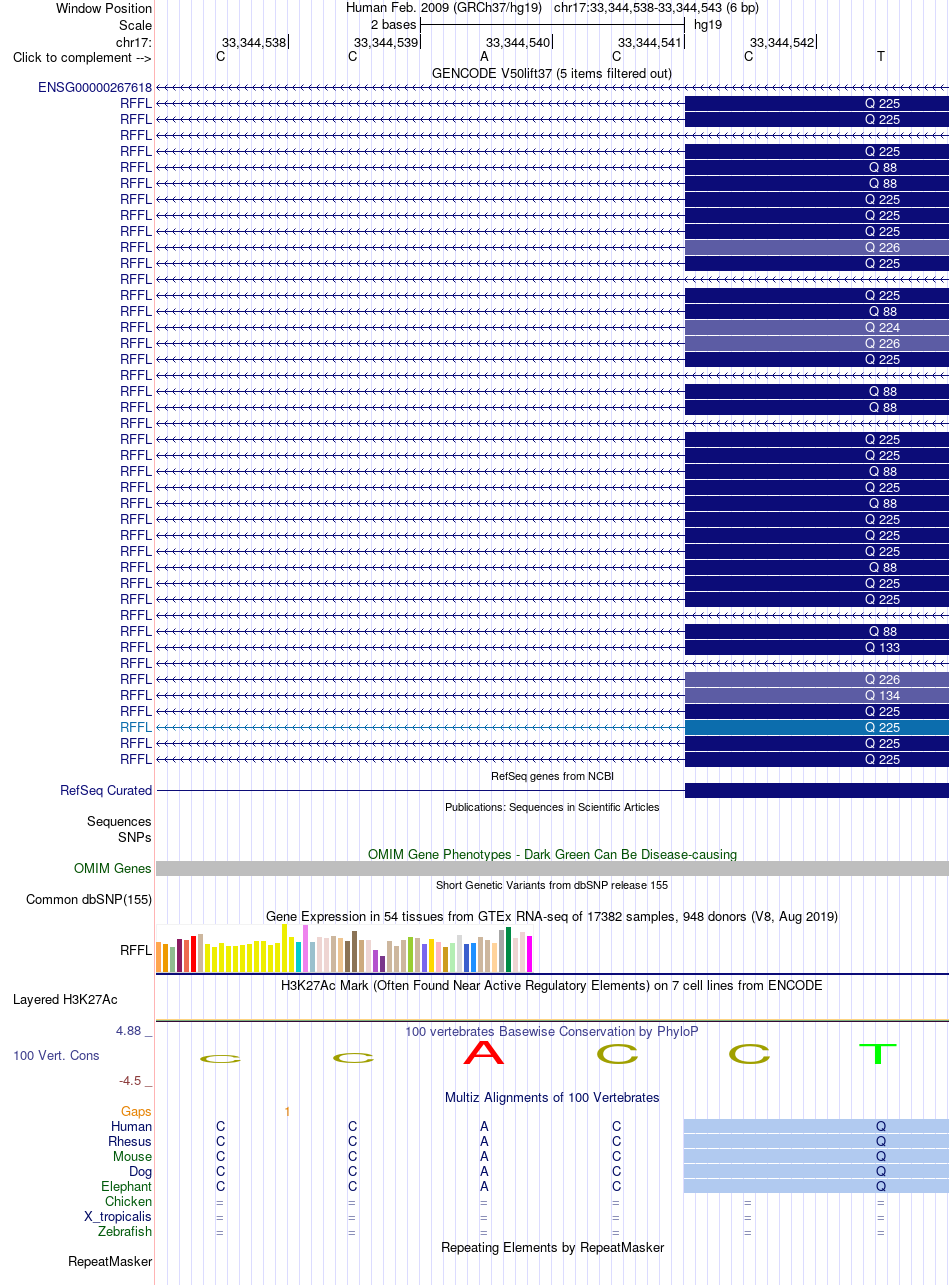This screenshot has width=950, height=1285.
Task: Click the orange gap count '1'
Action: click(287, 1111)
